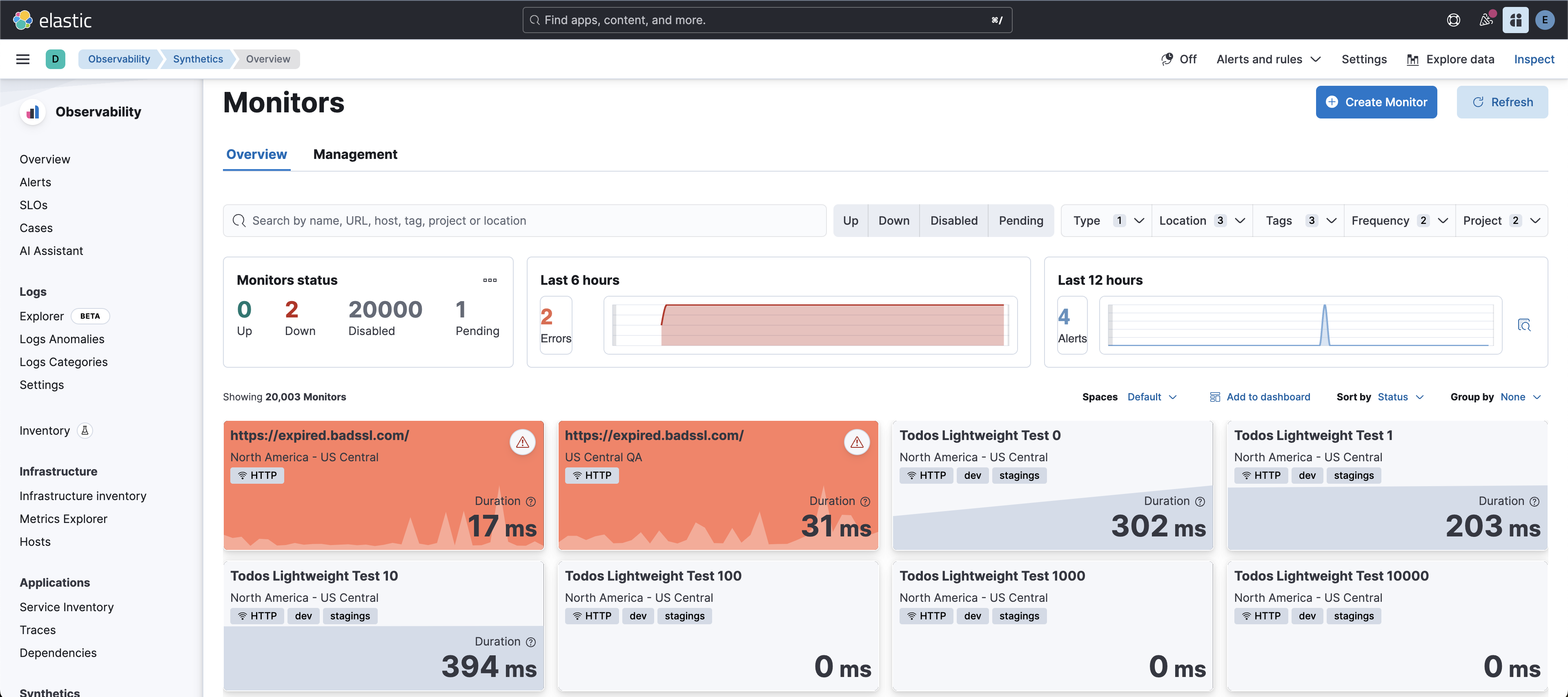This screenshot has width=1568, height=697.
Task: Click the Refresh circular arrow icon
Action: click(x=1478, y=103)
